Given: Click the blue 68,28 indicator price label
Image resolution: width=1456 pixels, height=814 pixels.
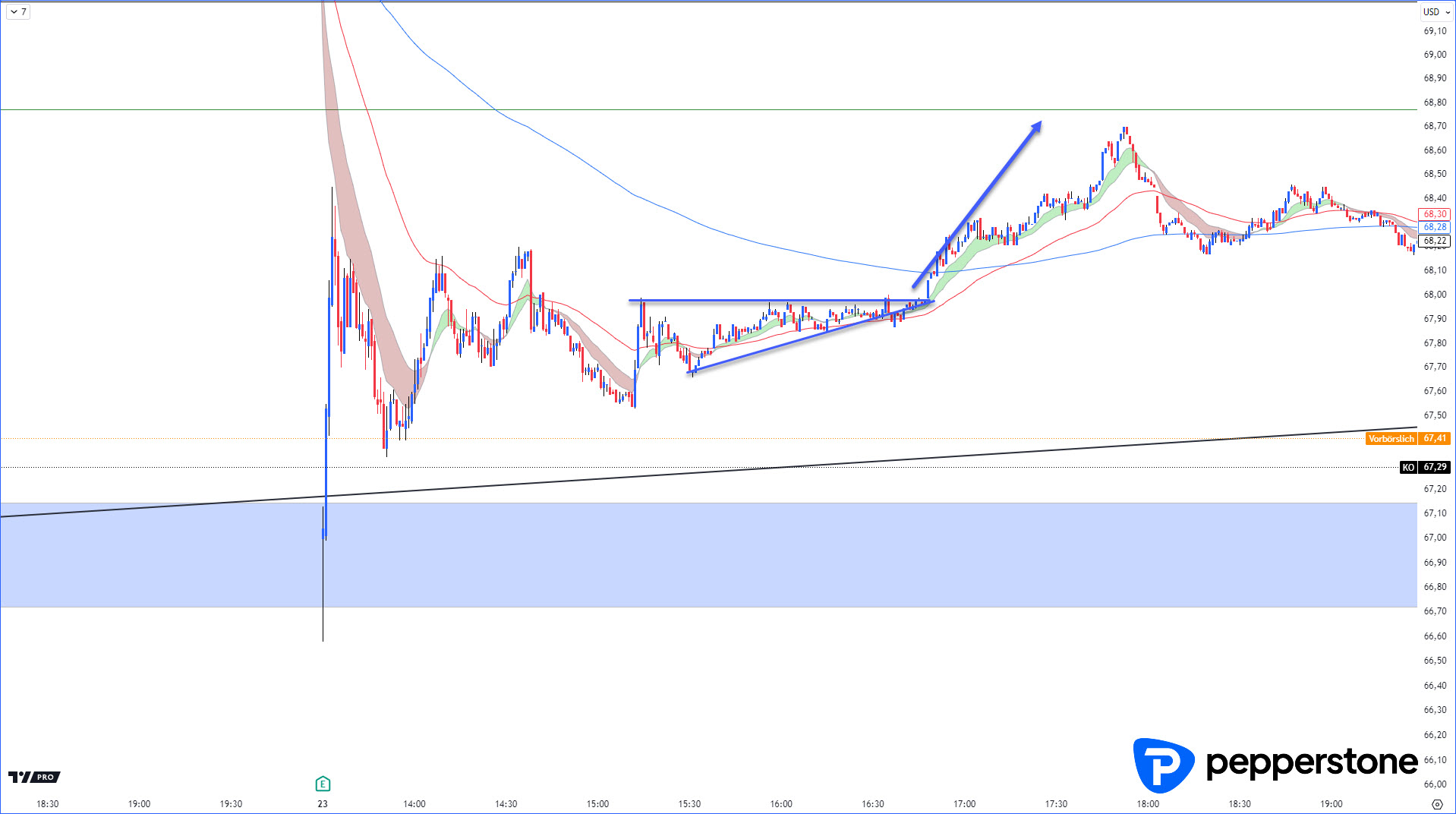Looking at the screenshot, I should (x=1435, y=227).
